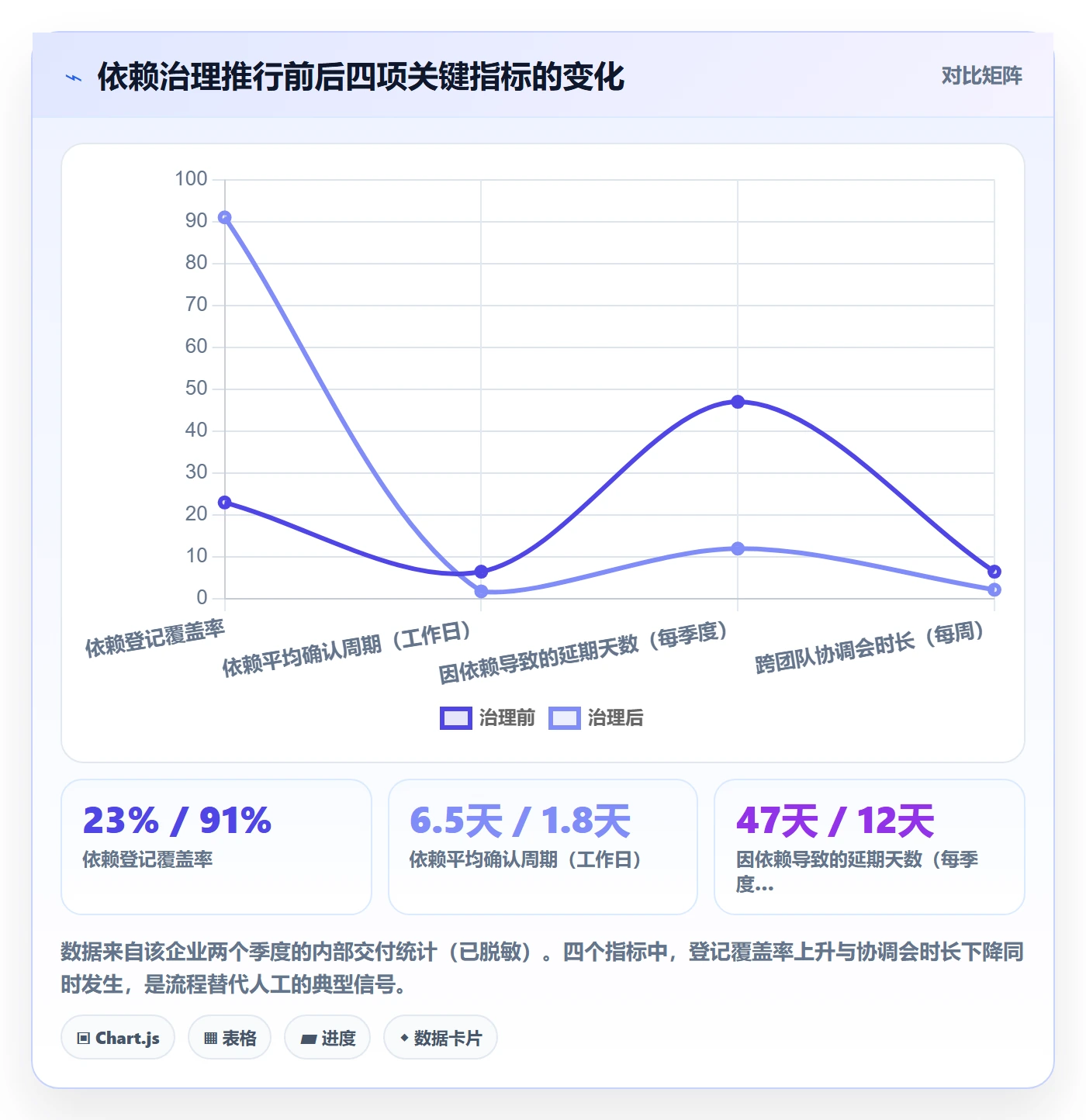This screenshot has height=1120, width=1086.
Task: Click the 治理后 data point at 12
Action: click(x=738, y=548)
